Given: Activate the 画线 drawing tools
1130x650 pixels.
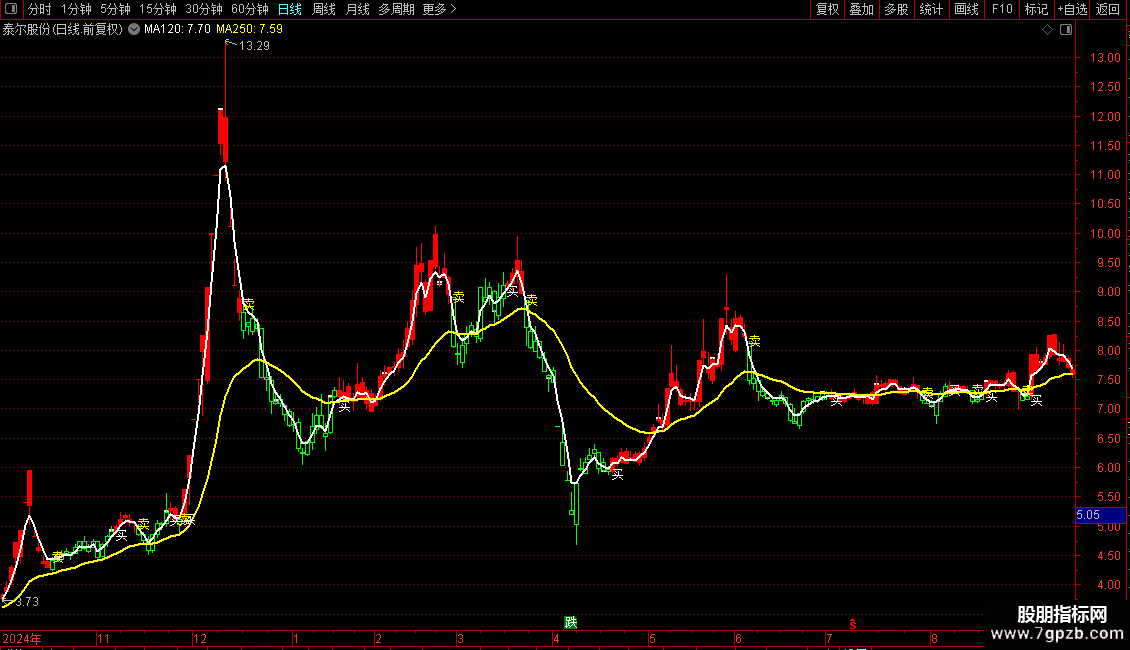Looking at the screenshot, I should pyautogui.click(x=966, y=9).
